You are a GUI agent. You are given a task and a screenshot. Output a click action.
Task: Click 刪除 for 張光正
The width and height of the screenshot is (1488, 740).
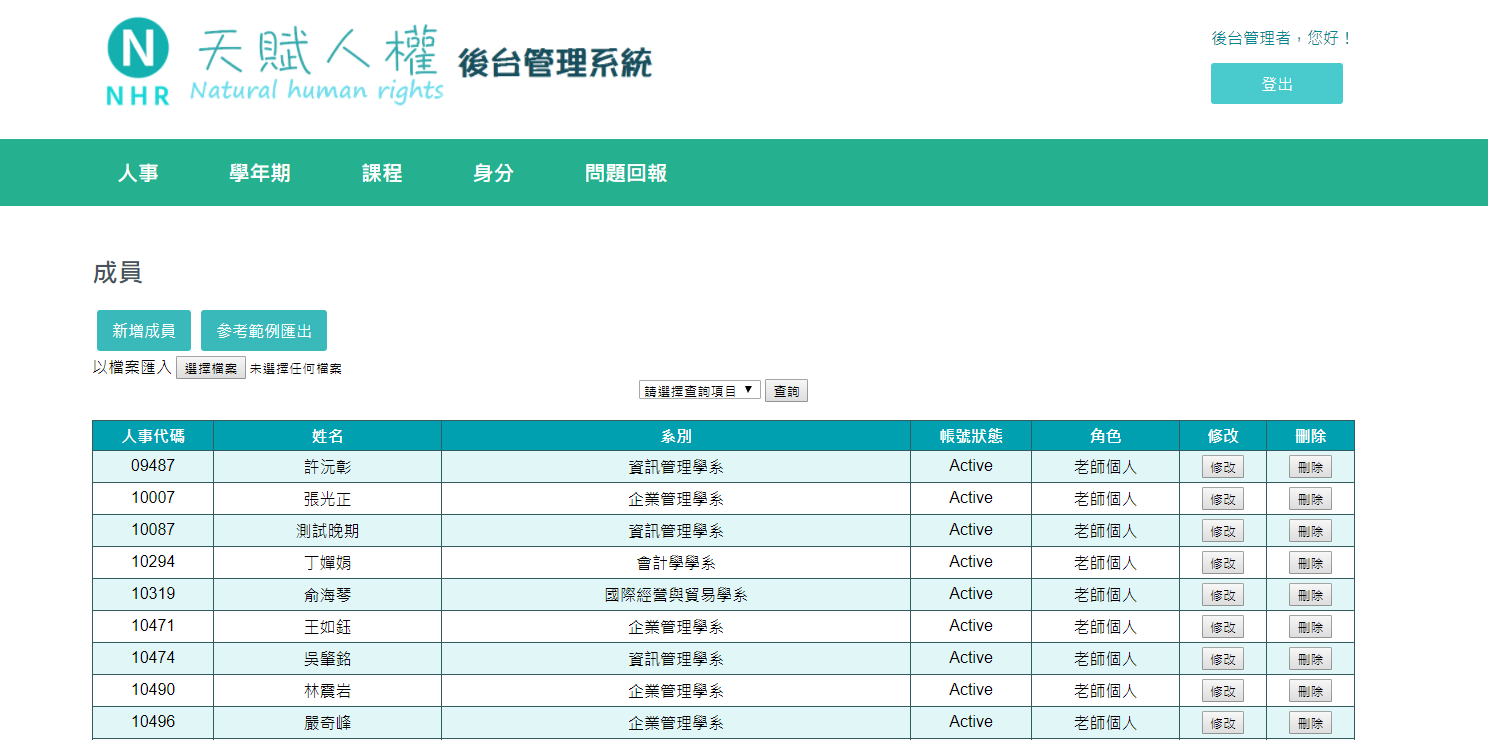(x=1310, y=499)
